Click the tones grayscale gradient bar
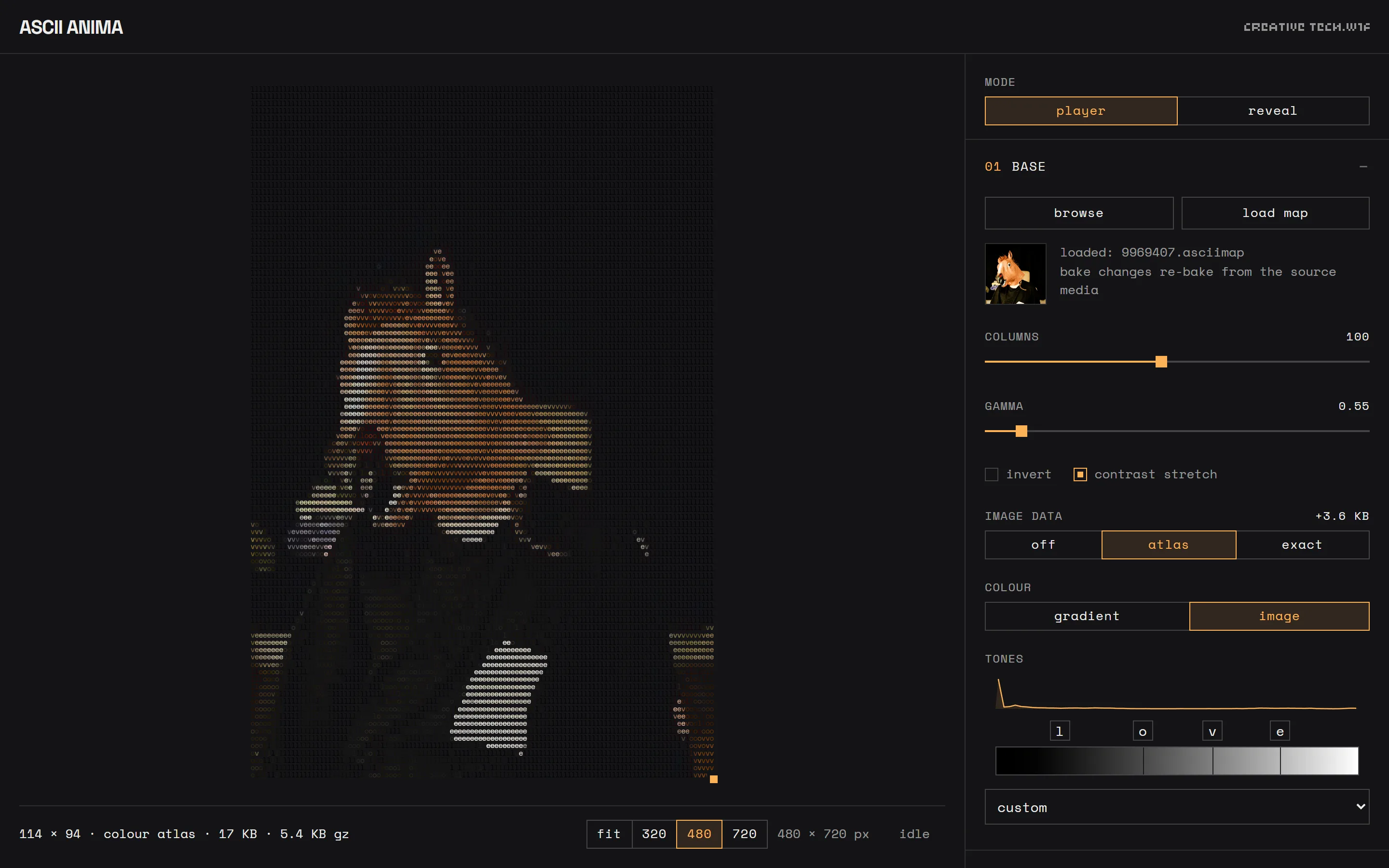 tap(1177, 761)
